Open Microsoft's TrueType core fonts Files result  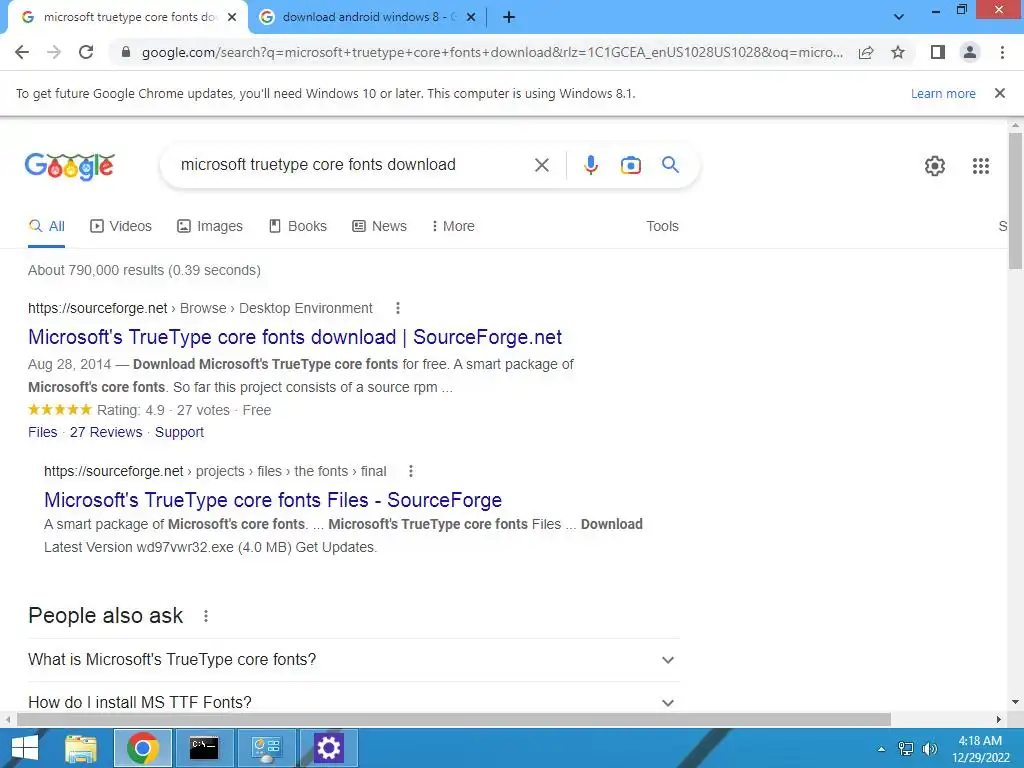tap(273, 500)
